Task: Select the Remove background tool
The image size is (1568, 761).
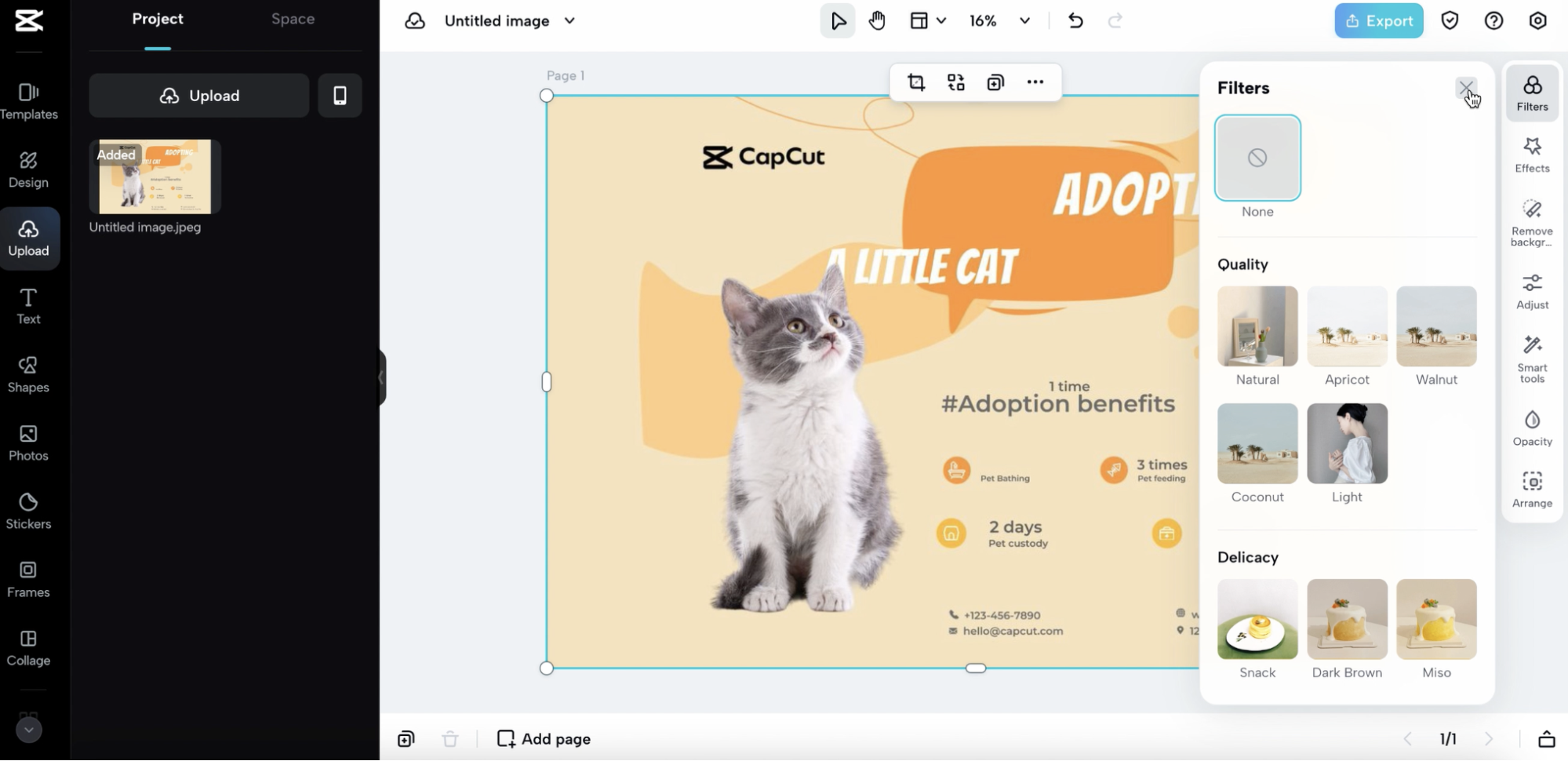Action: (x=1532, y=220)
